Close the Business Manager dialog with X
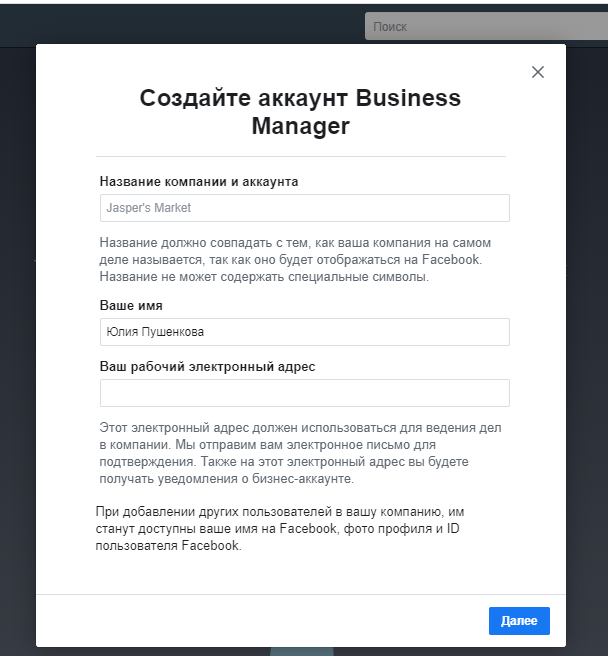The image size is (608, 656). tap(538, 72)
